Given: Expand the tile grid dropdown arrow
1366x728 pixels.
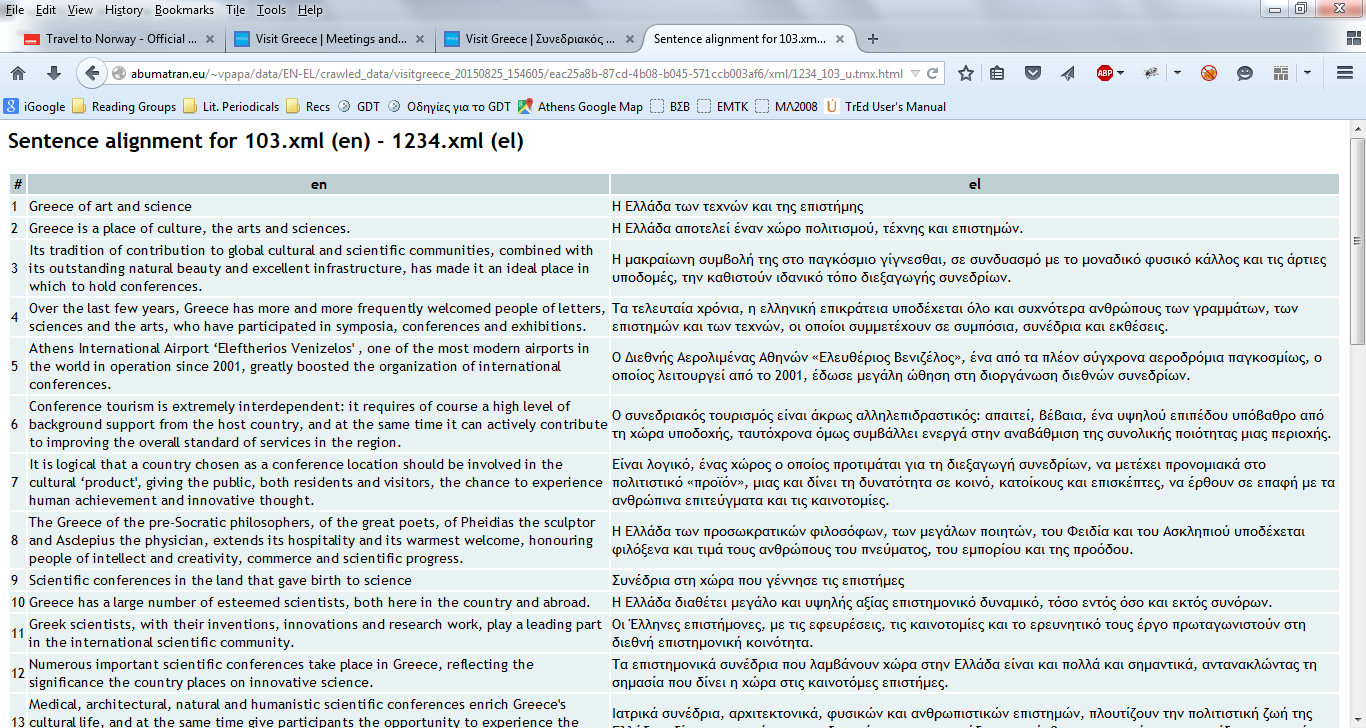Looking at the screenshot, I should pyautogui.click(x=1307, y=73).
